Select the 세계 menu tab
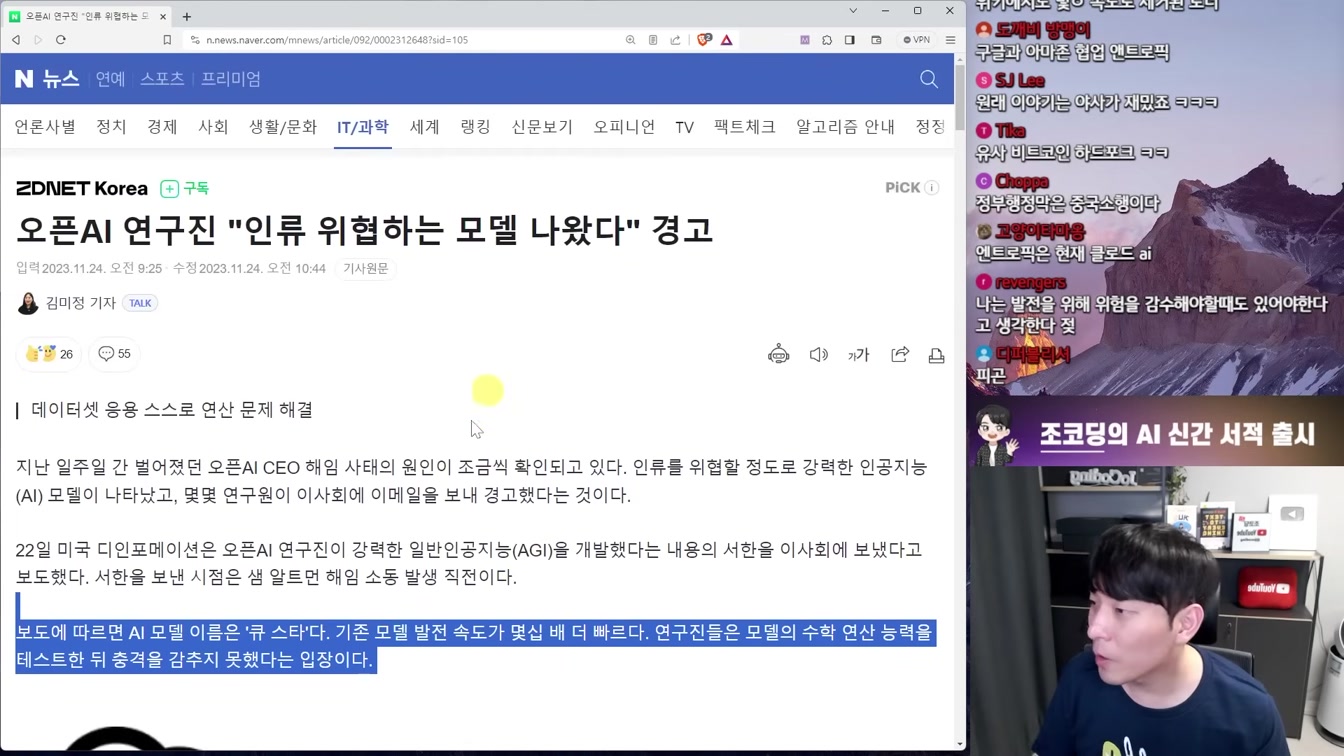The width and height of the screenshot is (1344, 756). [x=425, y=127]
